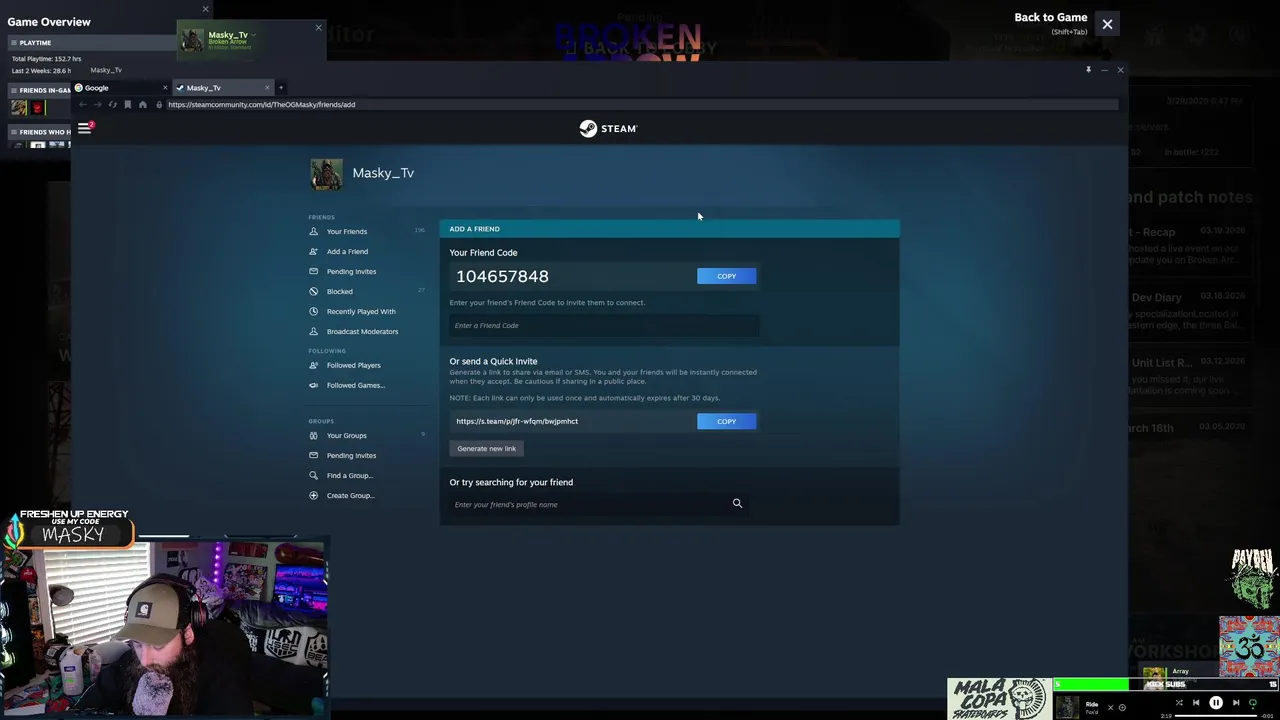Viewport: 1280px width, 720px height.
Task: Select Add a Friend in sidebar
Action: click(x=347, y=251)
